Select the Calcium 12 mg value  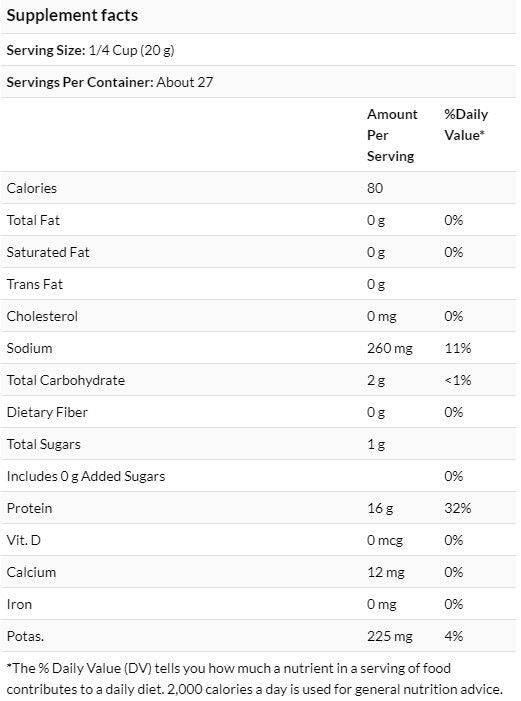tap(385, 572)
